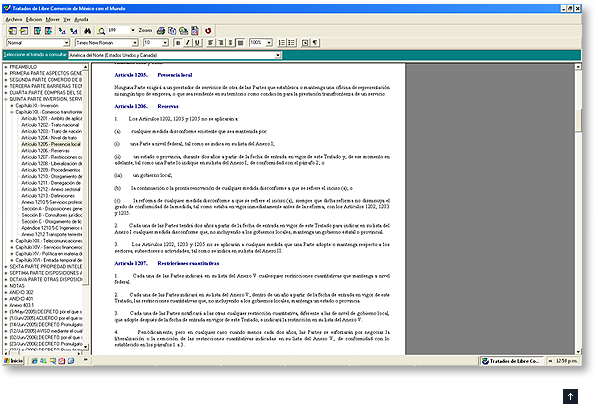
Task: Justify text alignment
Action: (240, 43)
